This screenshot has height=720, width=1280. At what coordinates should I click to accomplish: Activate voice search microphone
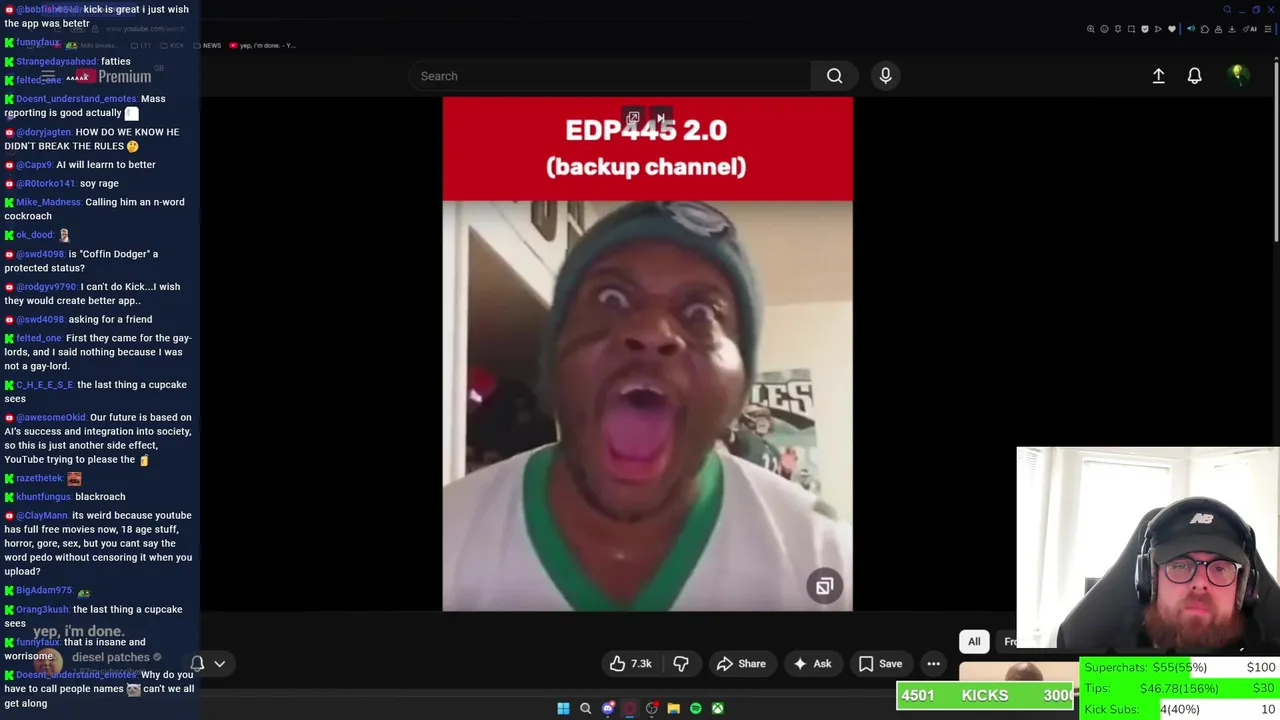click(885, 76)
